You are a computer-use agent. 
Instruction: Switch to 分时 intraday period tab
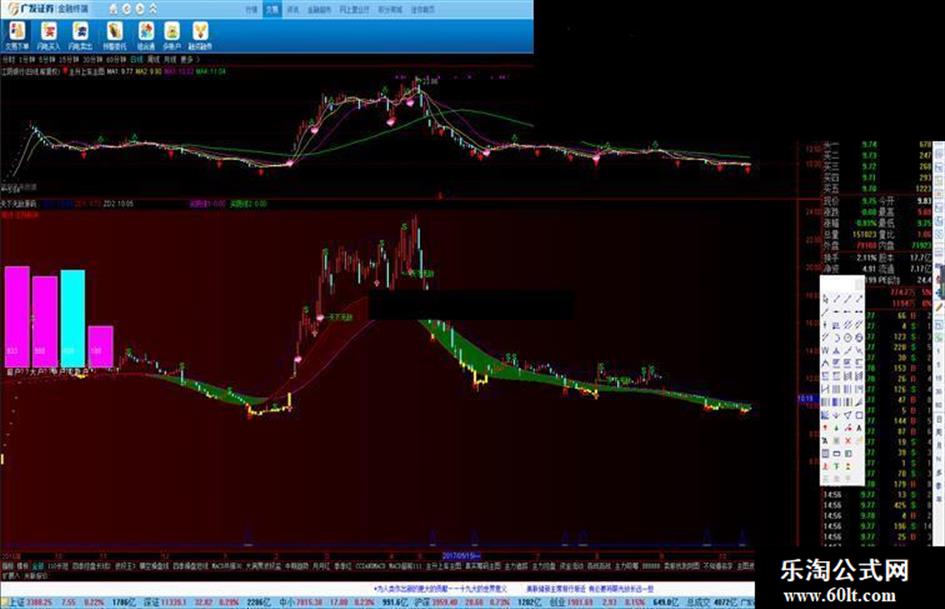(8, 60)
